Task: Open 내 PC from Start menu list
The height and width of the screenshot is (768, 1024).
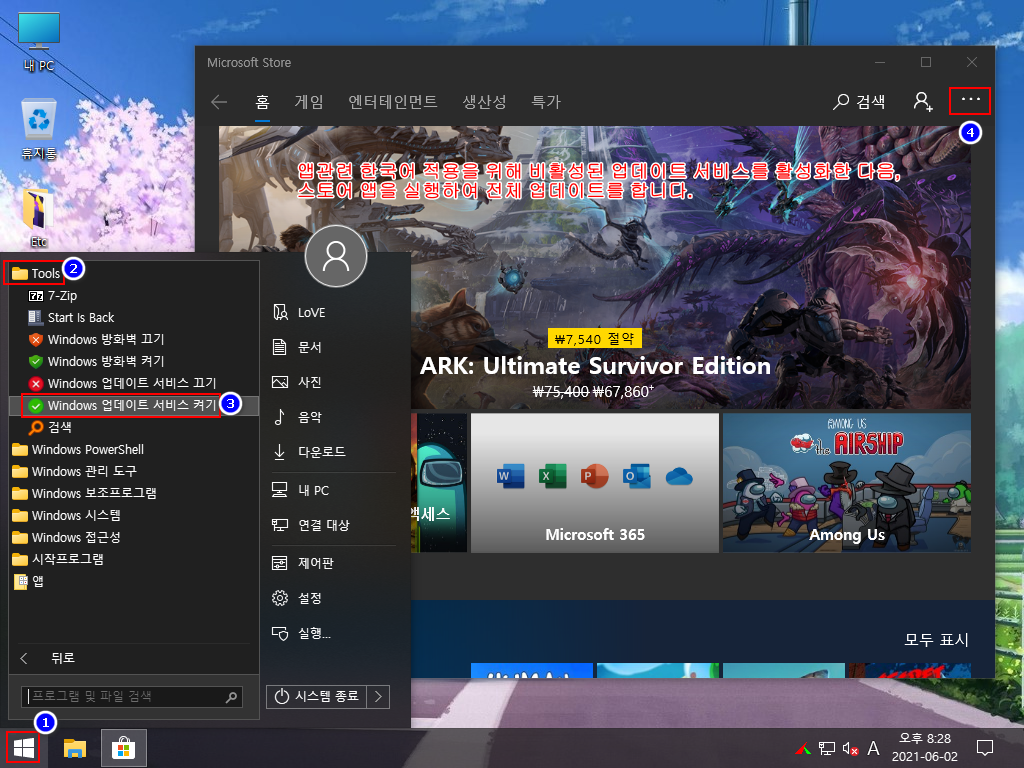Action: 300,490
